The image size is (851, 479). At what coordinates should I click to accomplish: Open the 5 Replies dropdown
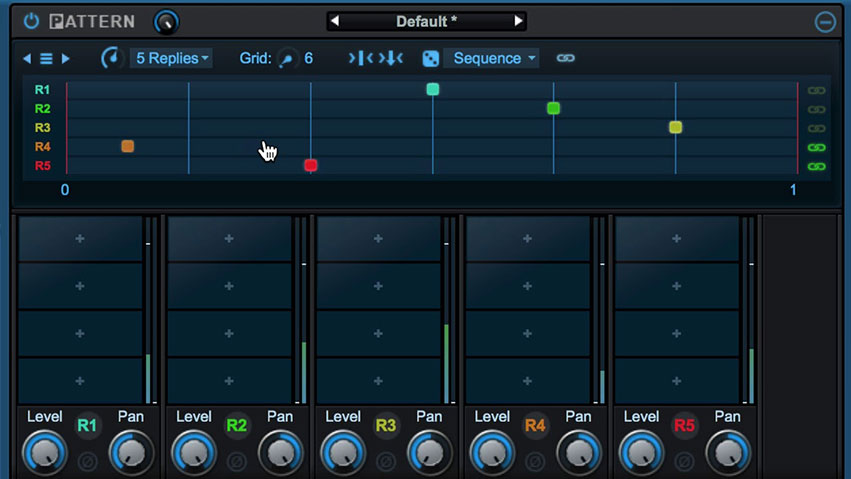(x=172, y=58)
